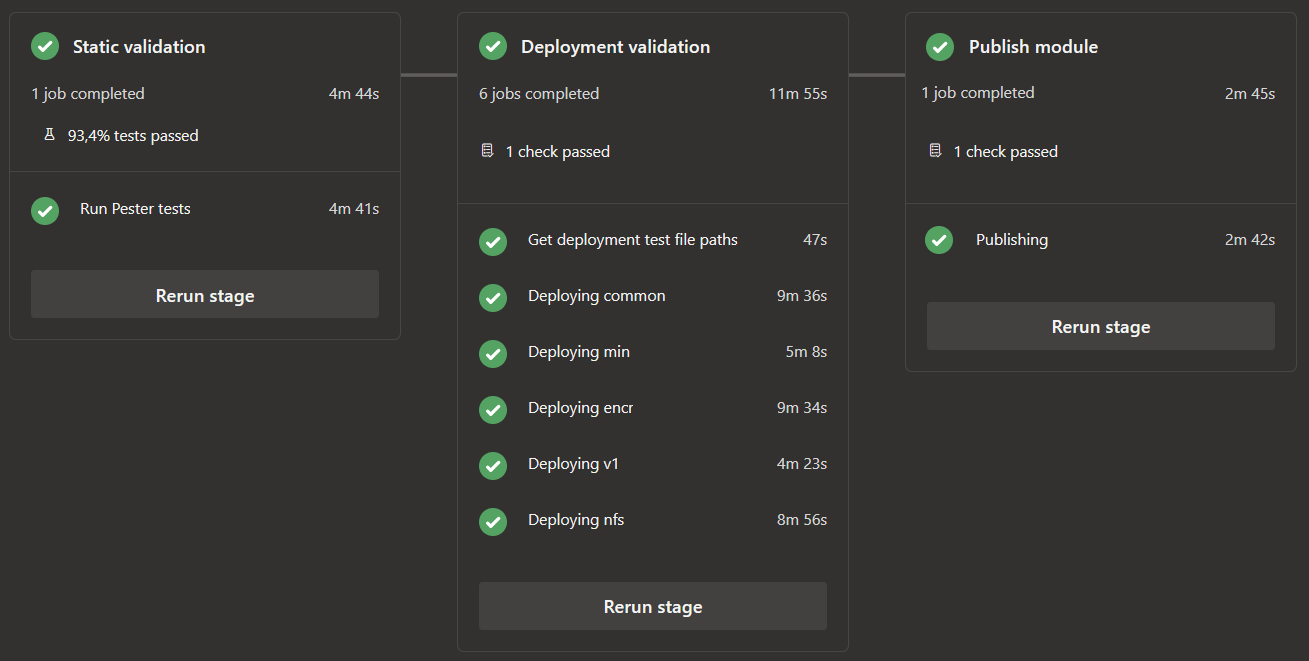Click the Deploying nfs status icon
The width and height of the screenshot is (1309, 661).
tap(493, 521)
